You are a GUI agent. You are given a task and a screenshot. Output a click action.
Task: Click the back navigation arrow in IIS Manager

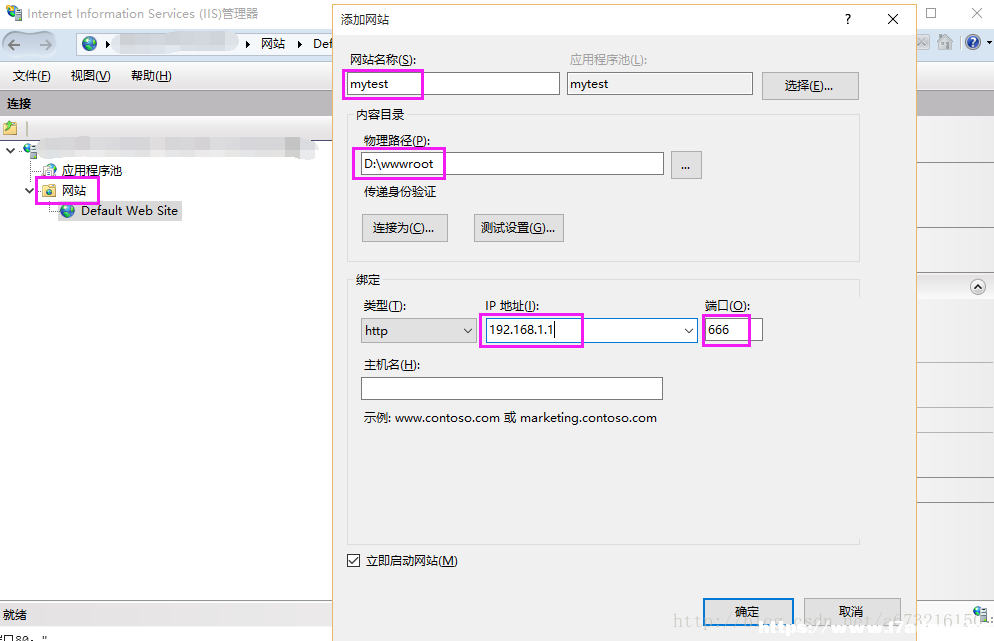pos(15,44)
